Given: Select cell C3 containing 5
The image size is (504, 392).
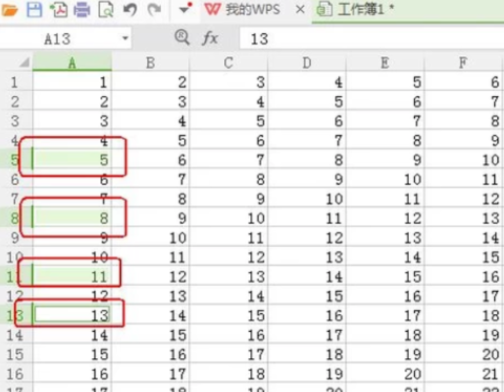Looking at the screenshot, I should point(228,121).
